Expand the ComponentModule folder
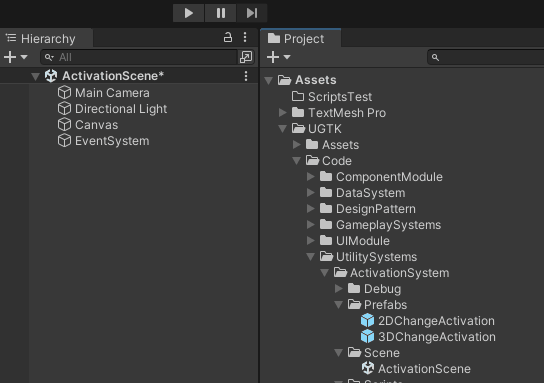 click(311, 177)
